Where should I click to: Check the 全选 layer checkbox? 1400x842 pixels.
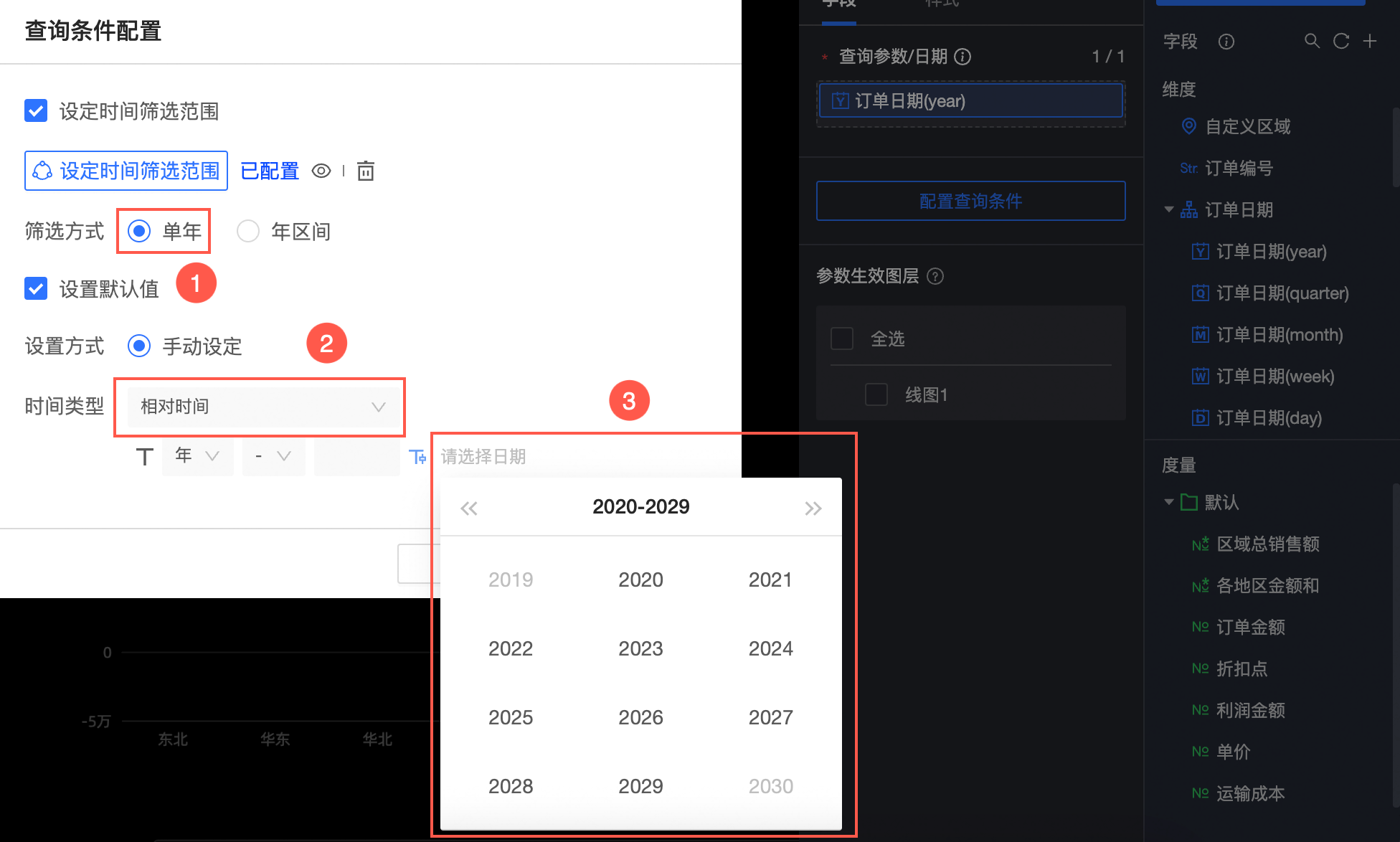point(842,339)
